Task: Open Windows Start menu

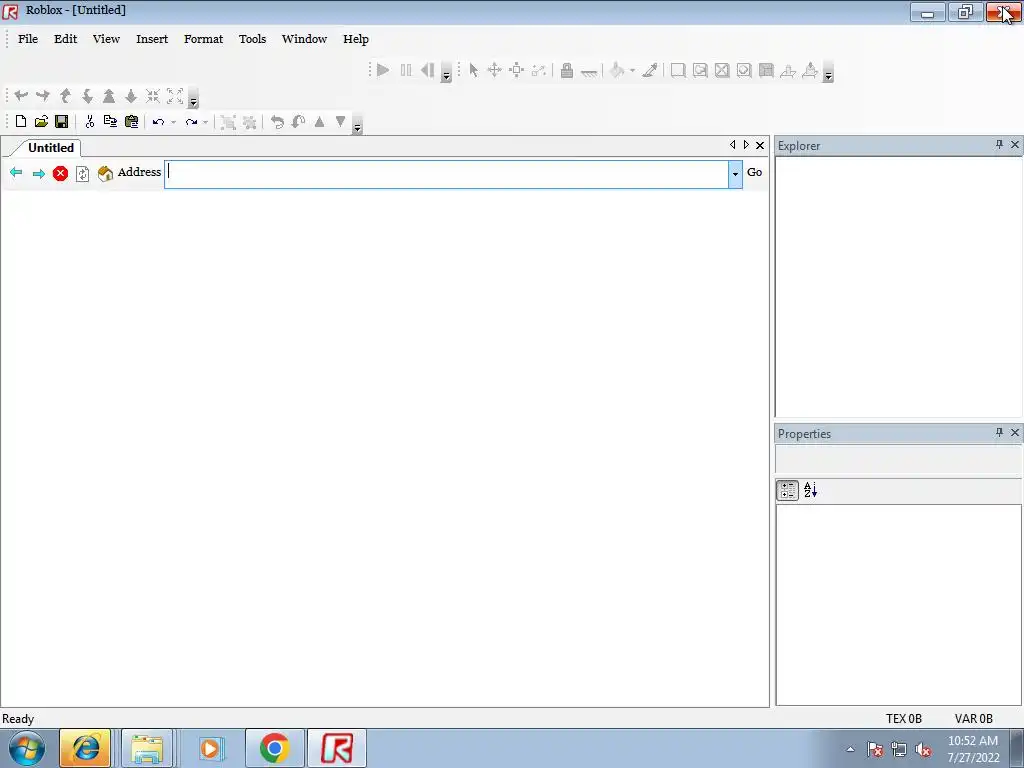Action: 27,748
